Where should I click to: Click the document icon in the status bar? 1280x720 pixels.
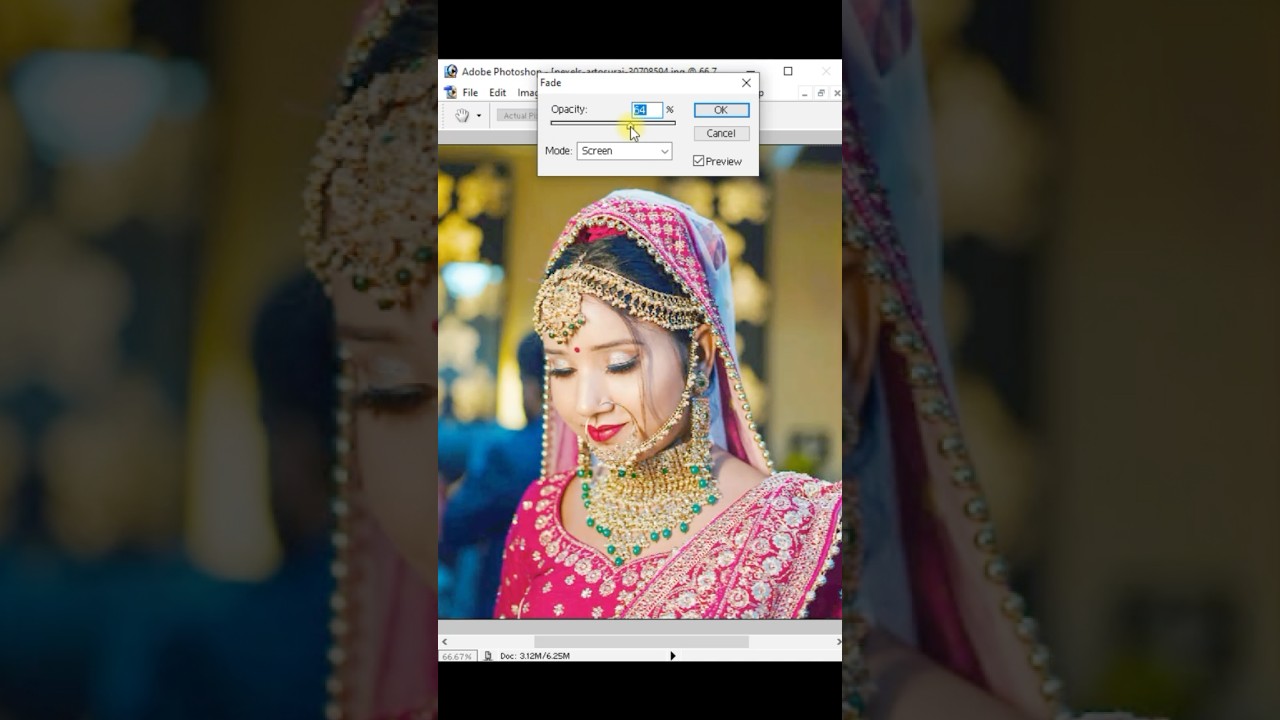(488, 656)
